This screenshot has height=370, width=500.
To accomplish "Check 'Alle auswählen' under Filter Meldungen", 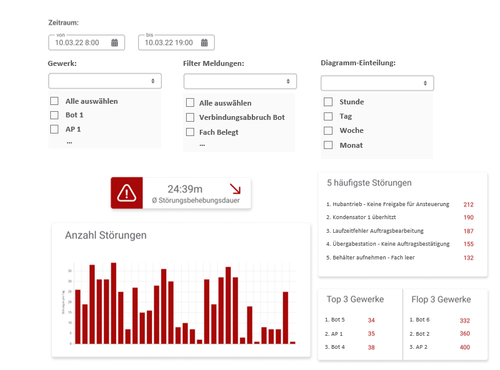I will click(190, 103).
